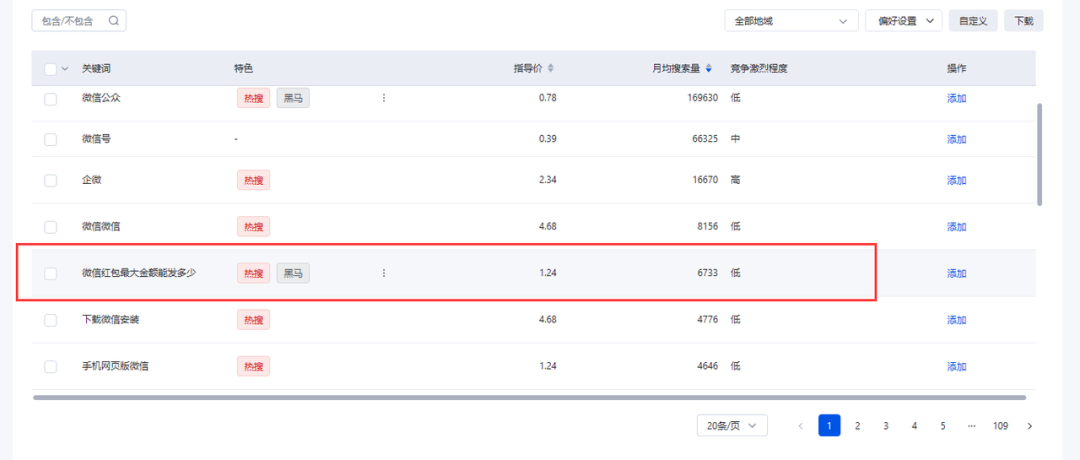Screen dimensions: 1080x460
Task: Click 热搜 tag in 微信公众 row
Action: coord(253,98)
